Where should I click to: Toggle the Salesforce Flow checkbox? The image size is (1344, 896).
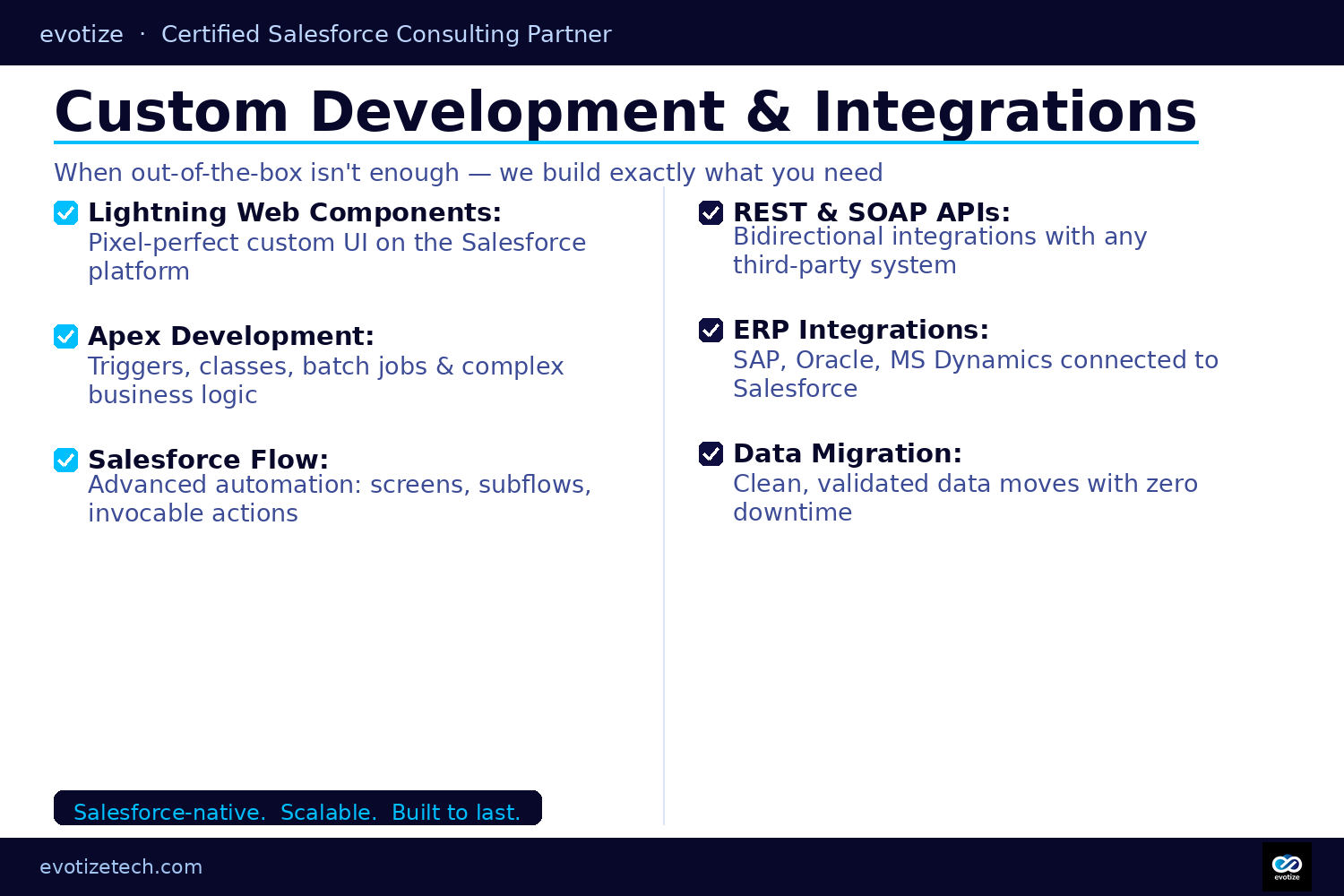click(65, 461)
